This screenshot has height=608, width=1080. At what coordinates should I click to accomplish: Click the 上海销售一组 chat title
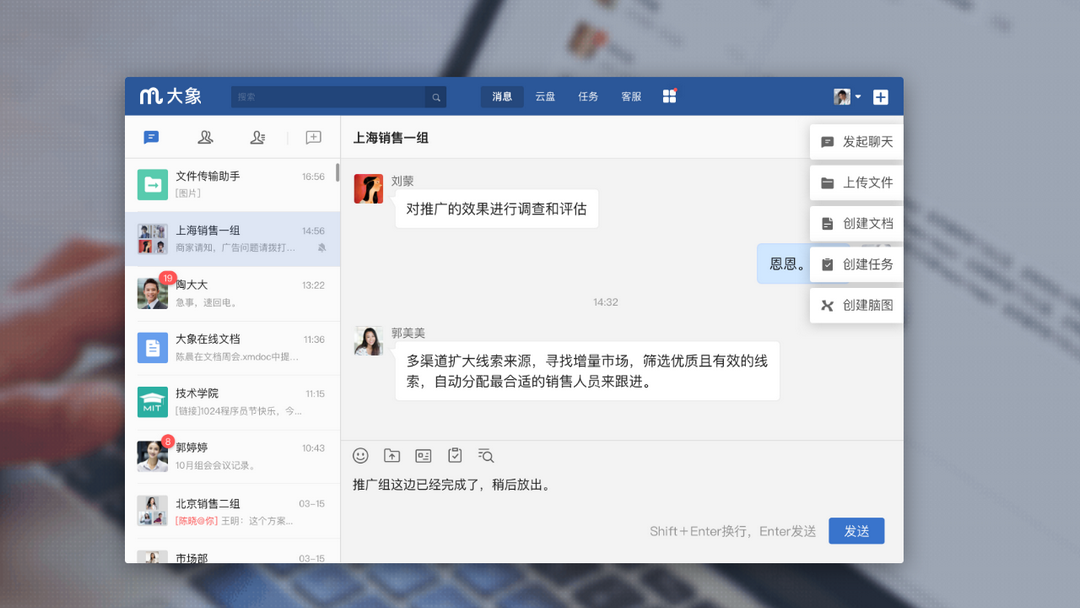click(x=391, y=138)
